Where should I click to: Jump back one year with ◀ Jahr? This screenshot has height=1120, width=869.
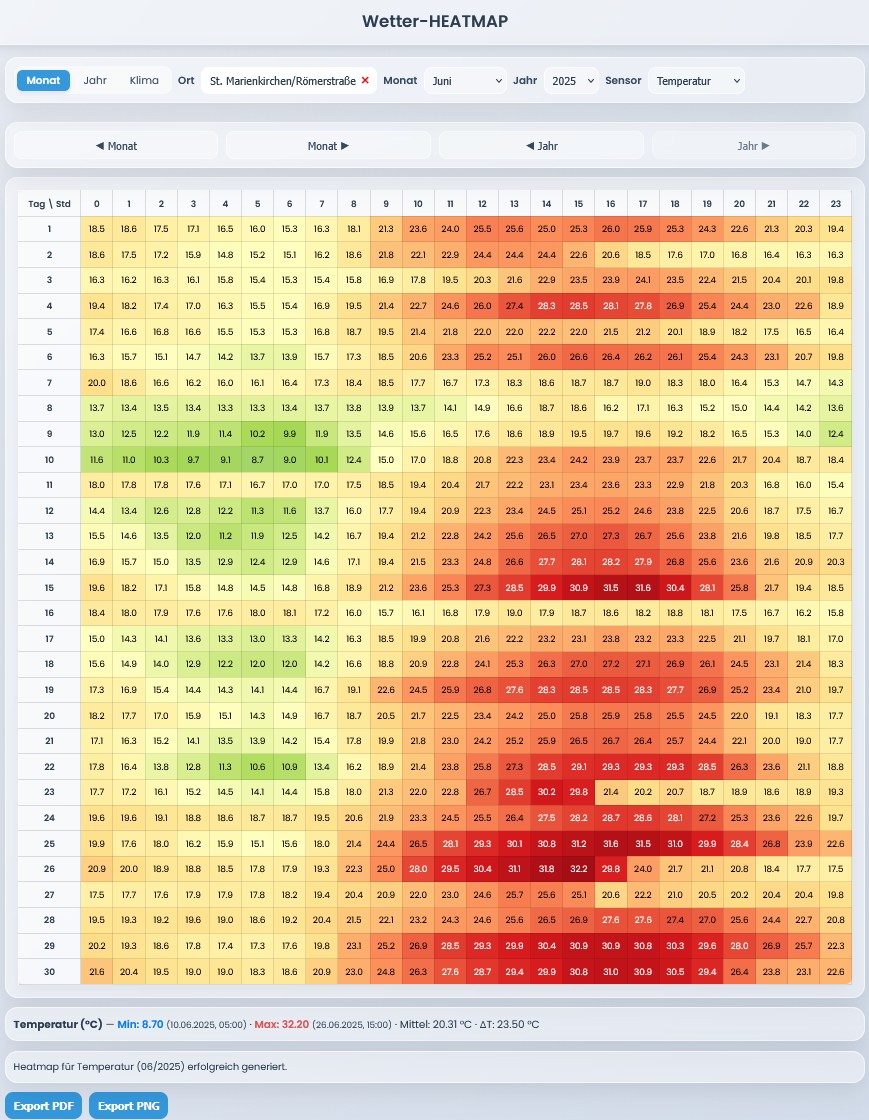tap(542, 145)
